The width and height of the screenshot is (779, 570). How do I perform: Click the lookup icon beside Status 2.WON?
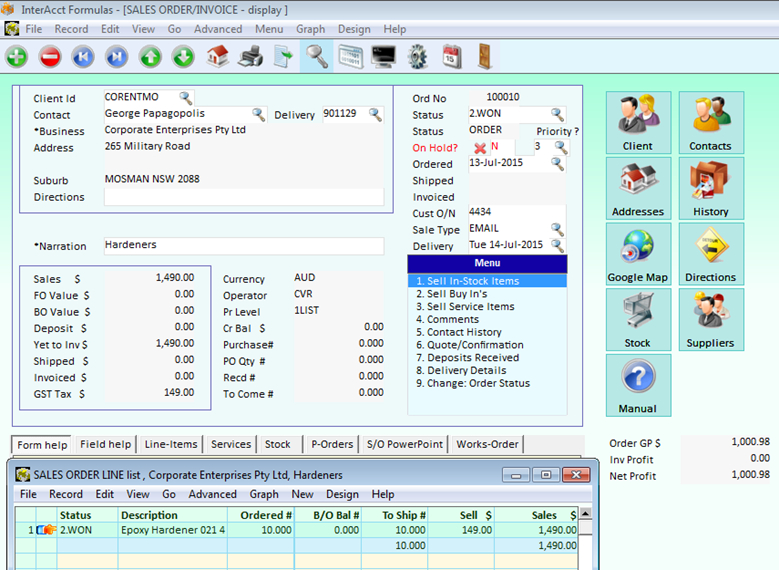pyautogui.click(x=557, y=114)
